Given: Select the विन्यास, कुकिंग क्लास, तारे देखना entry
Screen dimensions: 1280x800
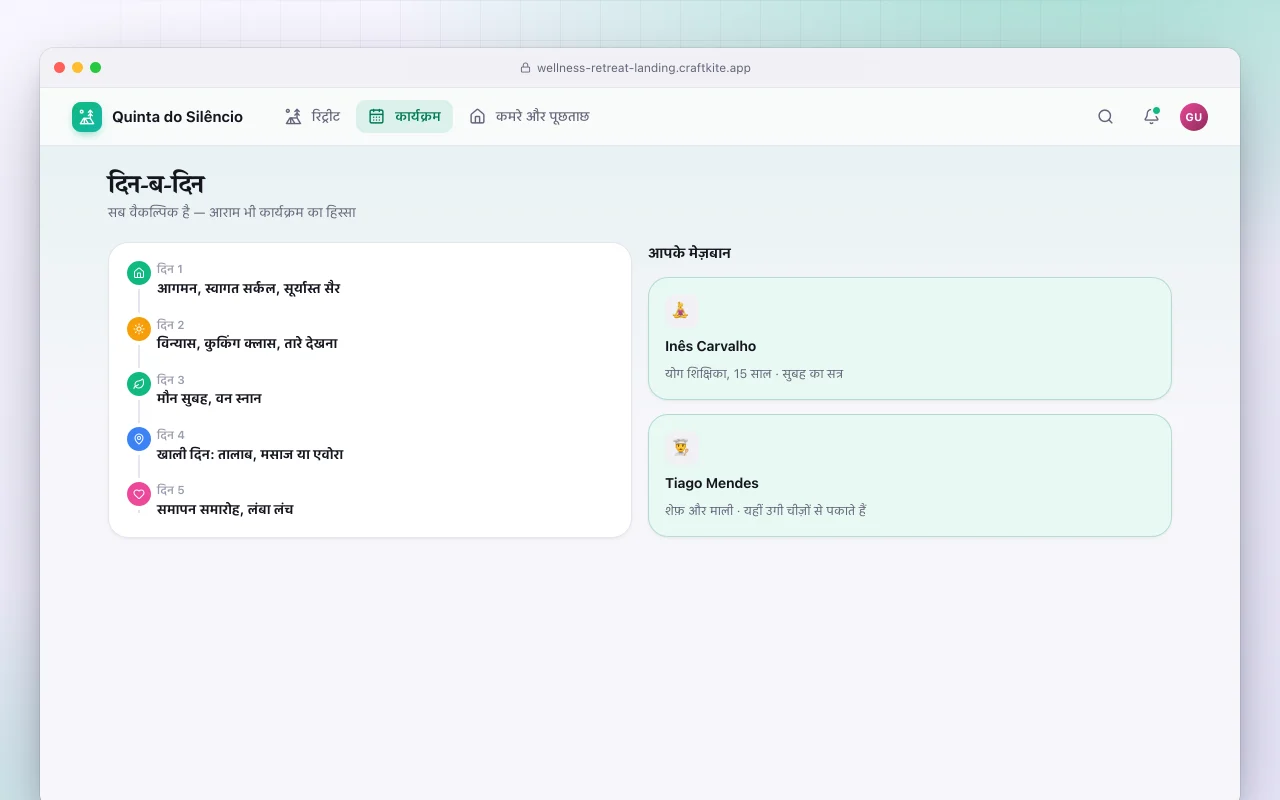Looking at the screenshot, I should click(247, 343).
